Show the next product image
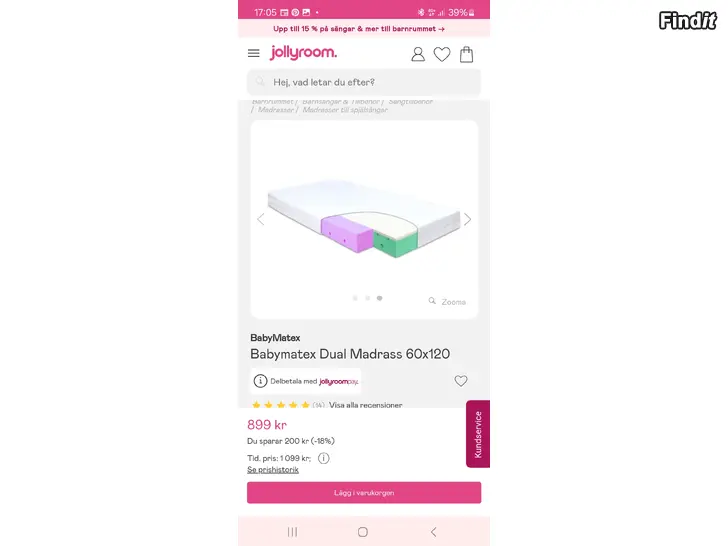The height and width of the screenshot is (546, 728). (468, 219)
